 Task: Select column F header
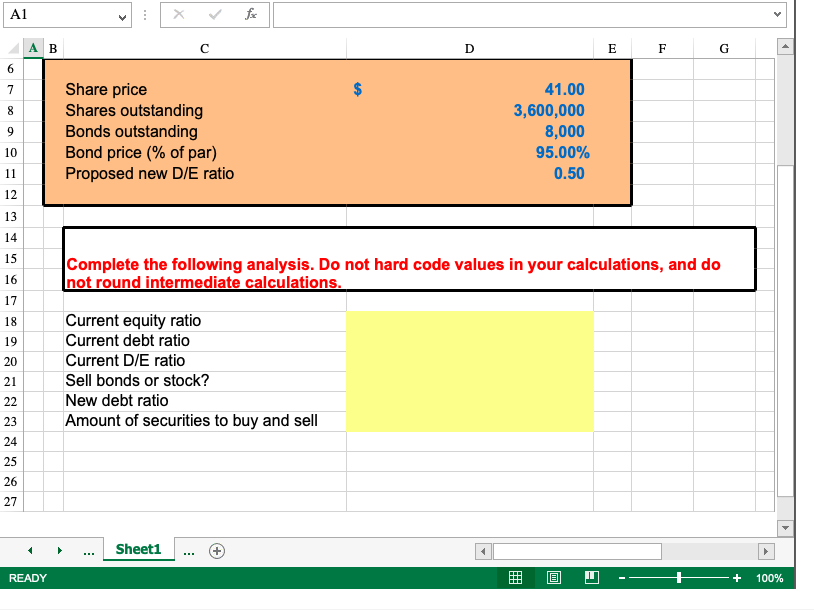click(662, 48)
